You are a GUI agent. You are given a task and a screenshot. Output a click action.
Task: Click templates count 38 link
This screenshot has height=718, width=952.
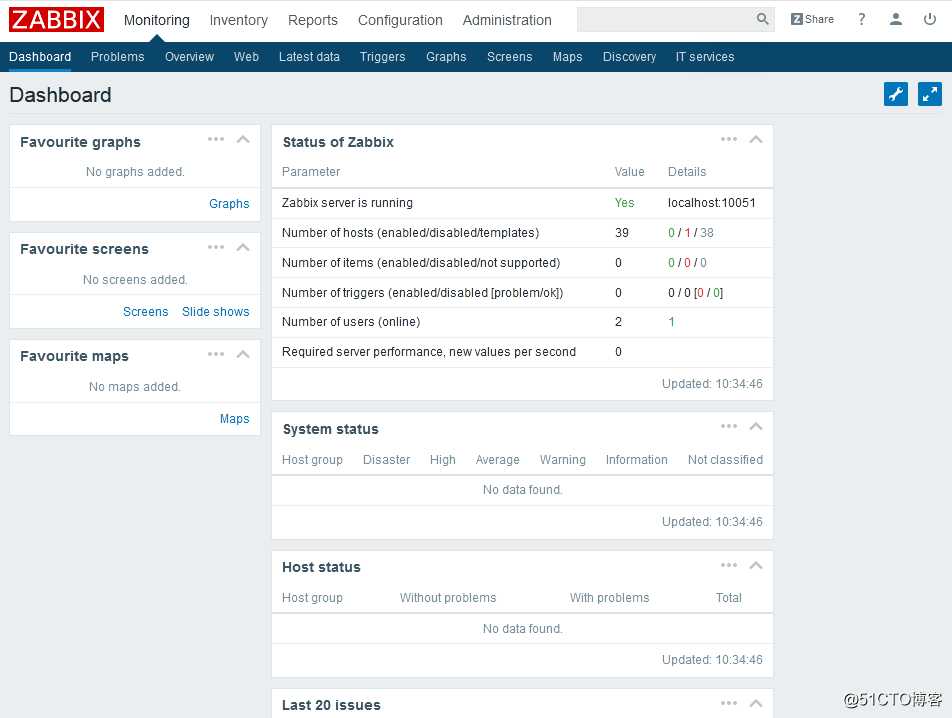click(x=707, y=232)
